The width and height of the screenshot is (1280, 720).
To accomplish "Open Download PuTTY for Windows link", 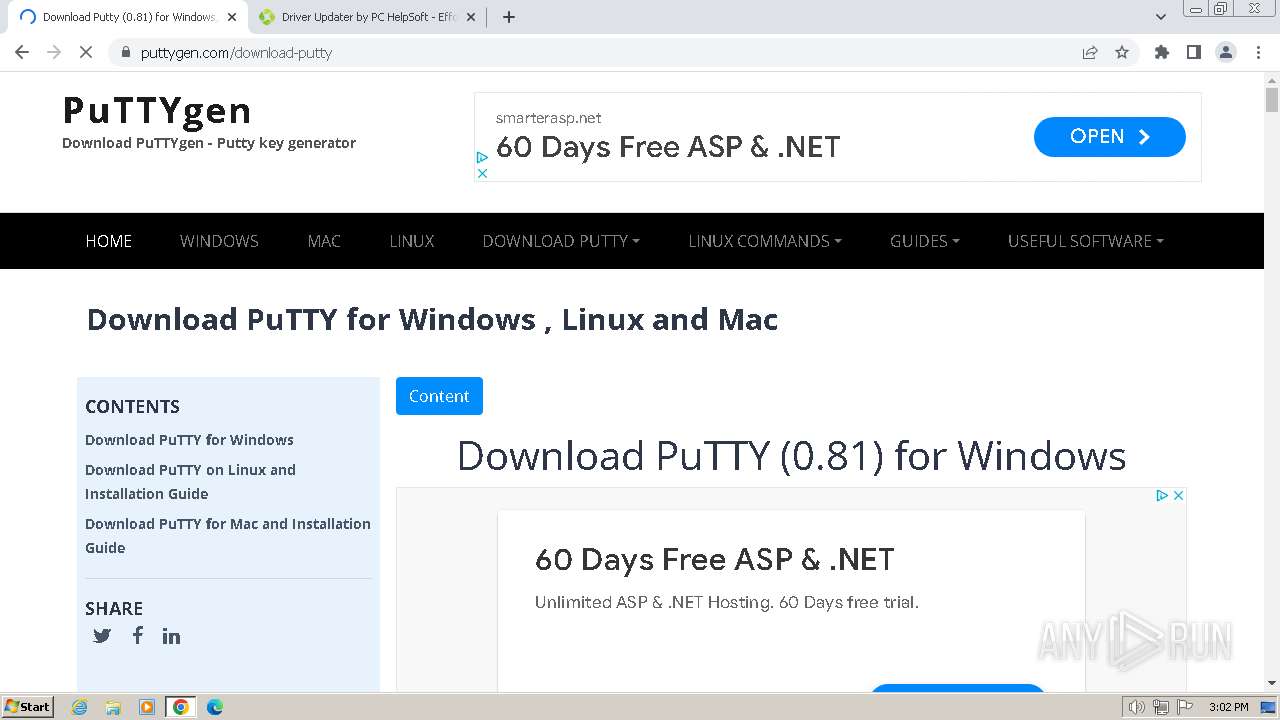I will point(189,440).
